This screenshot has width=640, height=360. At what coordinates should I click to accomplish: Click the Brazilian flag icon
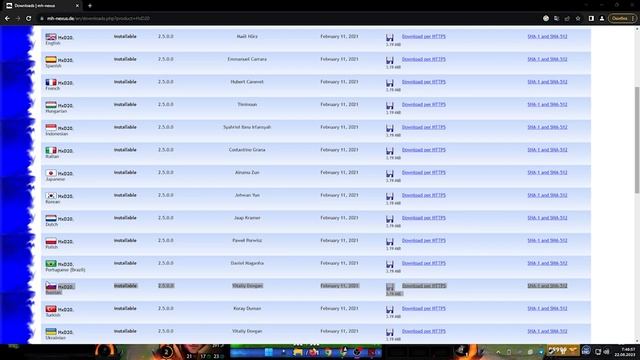[x=51, y=263]
